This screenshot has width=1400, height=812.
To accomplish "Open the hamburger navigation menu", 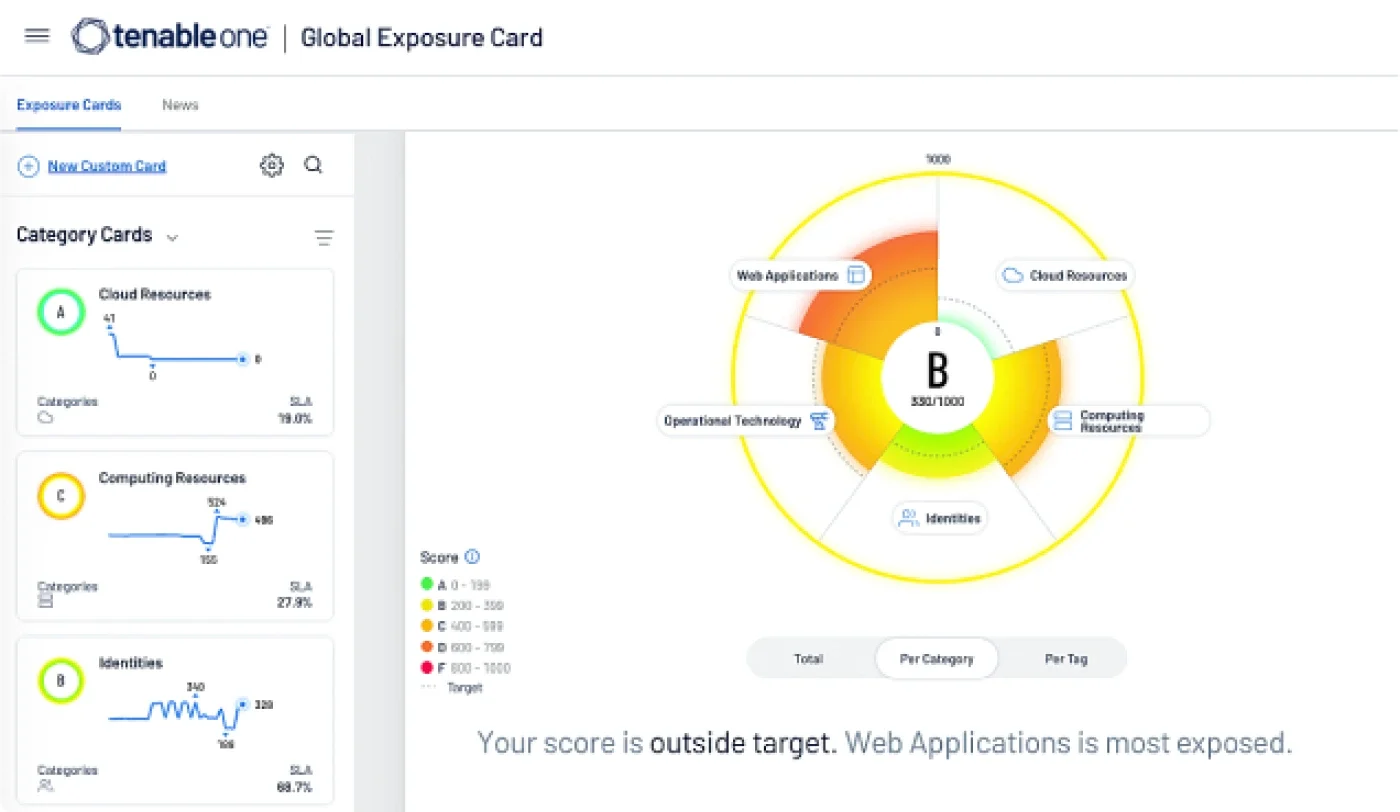I will click(36, 35).
